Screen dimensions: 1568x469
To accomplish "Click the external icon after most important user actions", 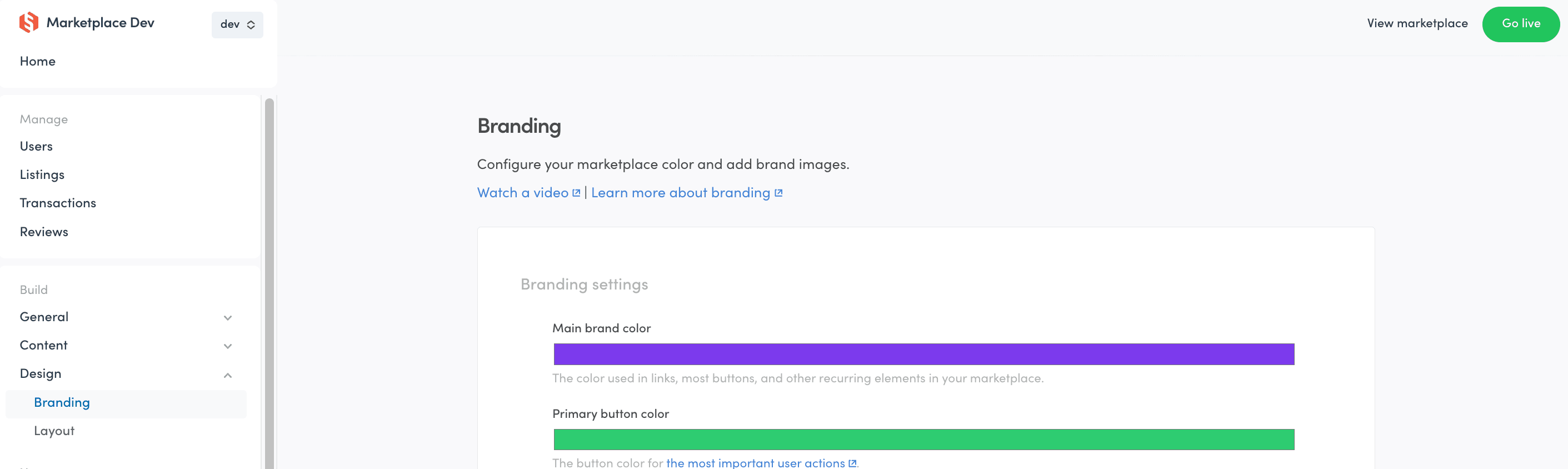I will 852,463.
